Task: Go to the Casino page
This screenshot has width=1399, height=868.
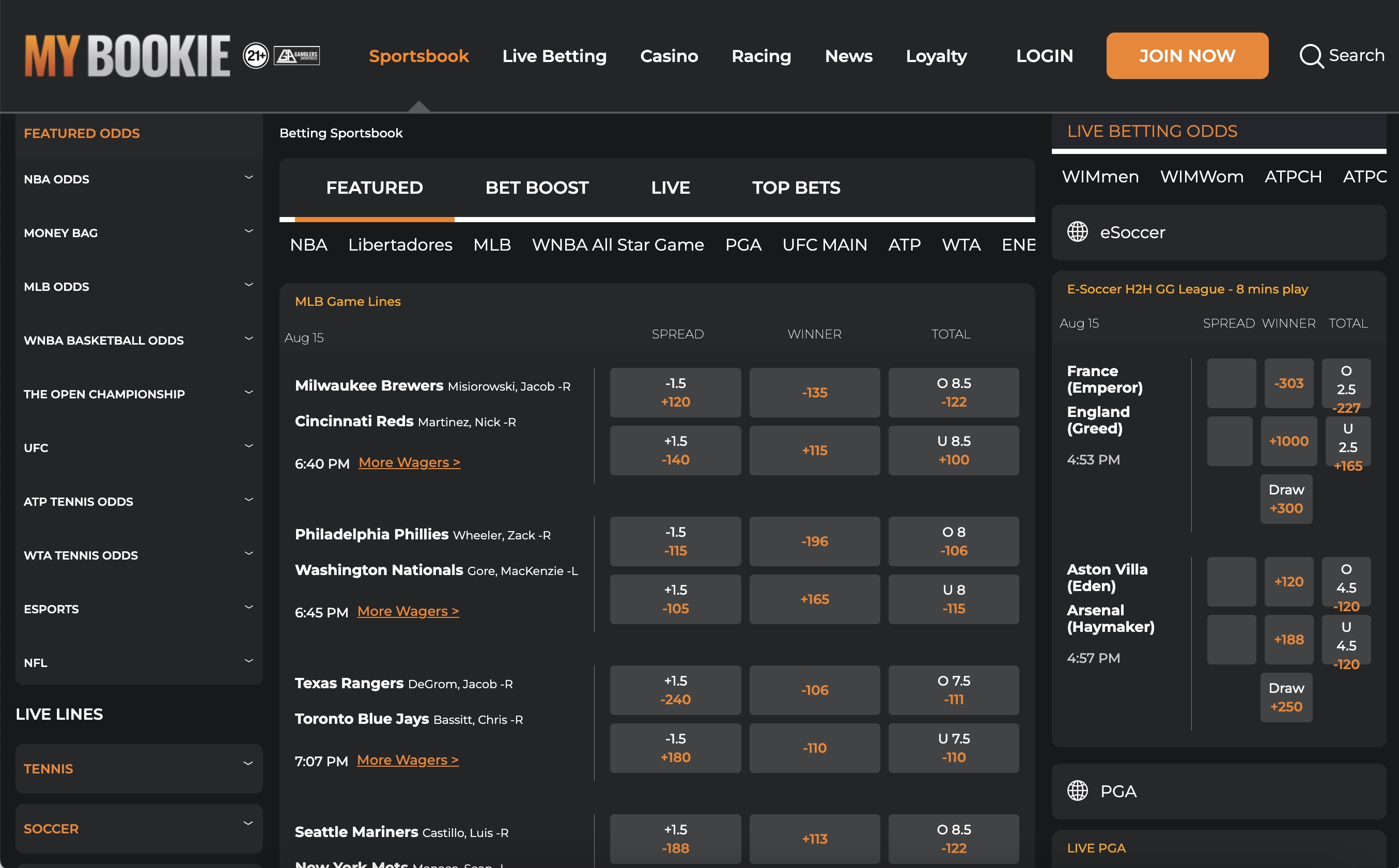Action: point(669,56)
